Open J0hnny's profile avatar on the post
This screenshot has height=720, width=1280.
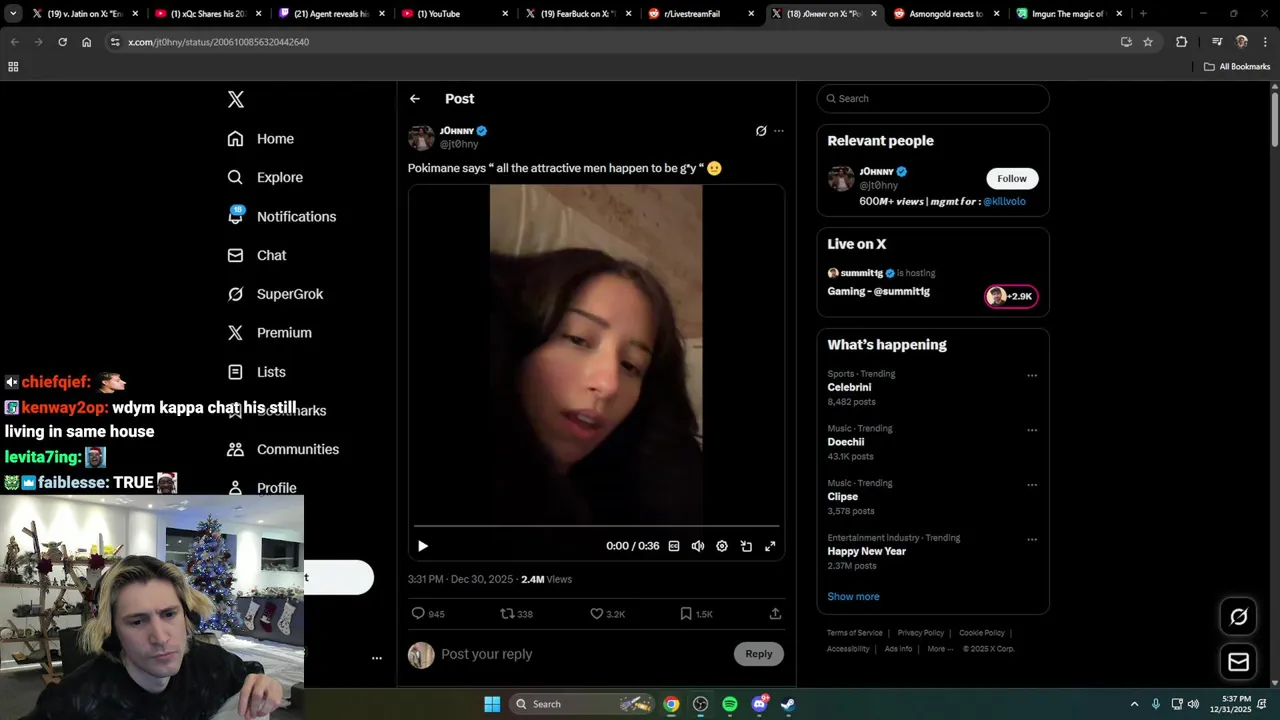421,138
